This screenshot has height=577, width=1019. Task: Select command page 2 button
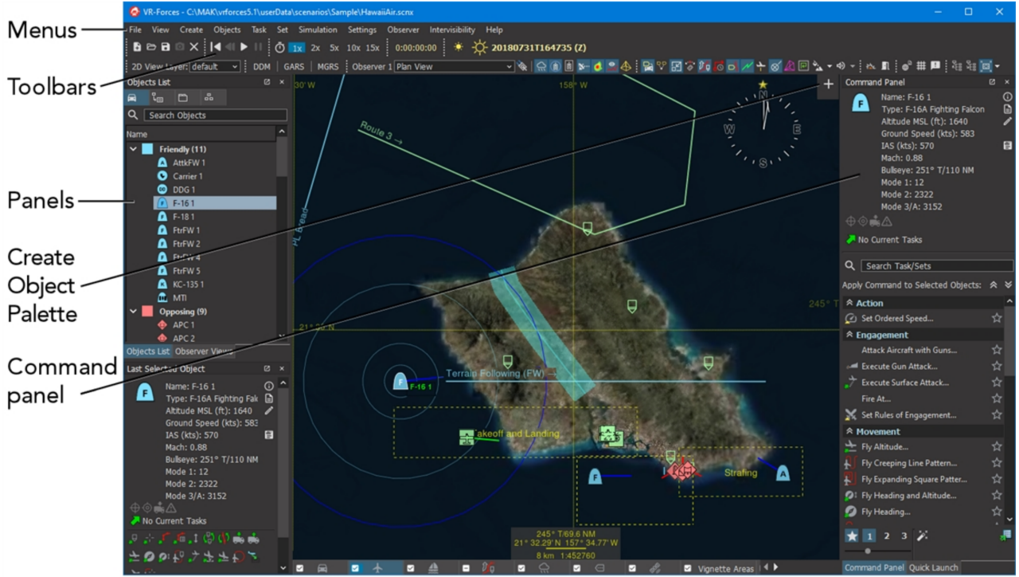(x=886, y=536)
